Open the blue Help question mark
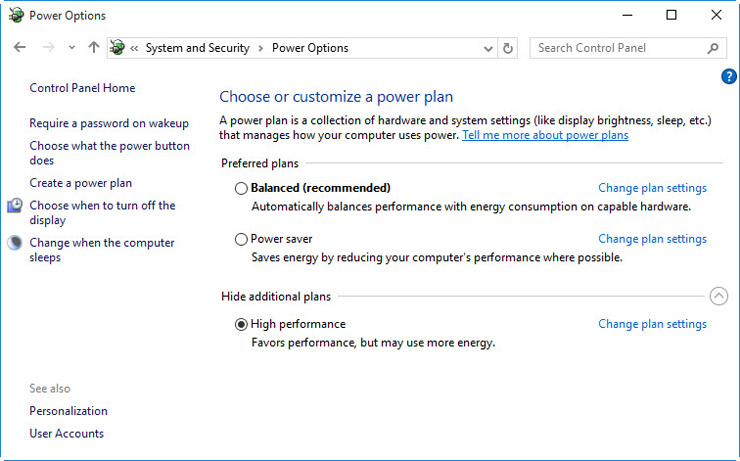Screen dimensions: 740x461 click(x=729, y=76)
